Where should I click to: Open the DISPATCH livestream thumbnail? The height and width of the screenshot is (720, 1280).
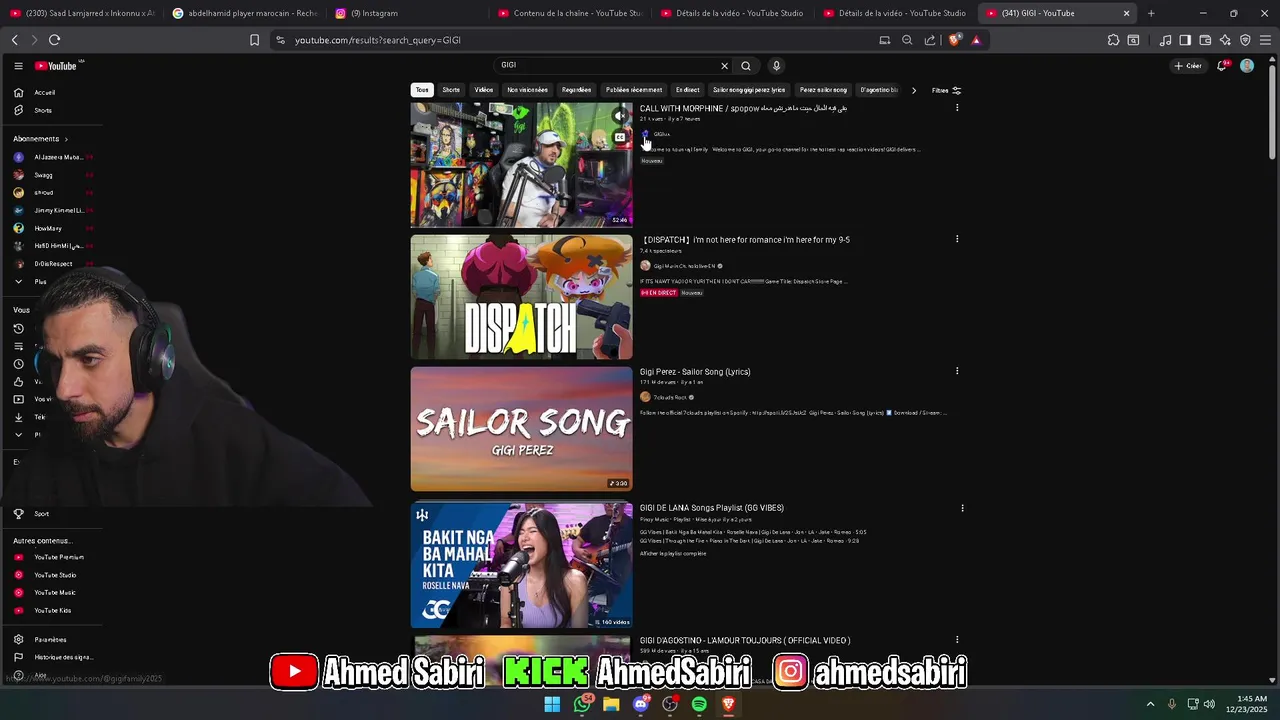tap(521, 297)
